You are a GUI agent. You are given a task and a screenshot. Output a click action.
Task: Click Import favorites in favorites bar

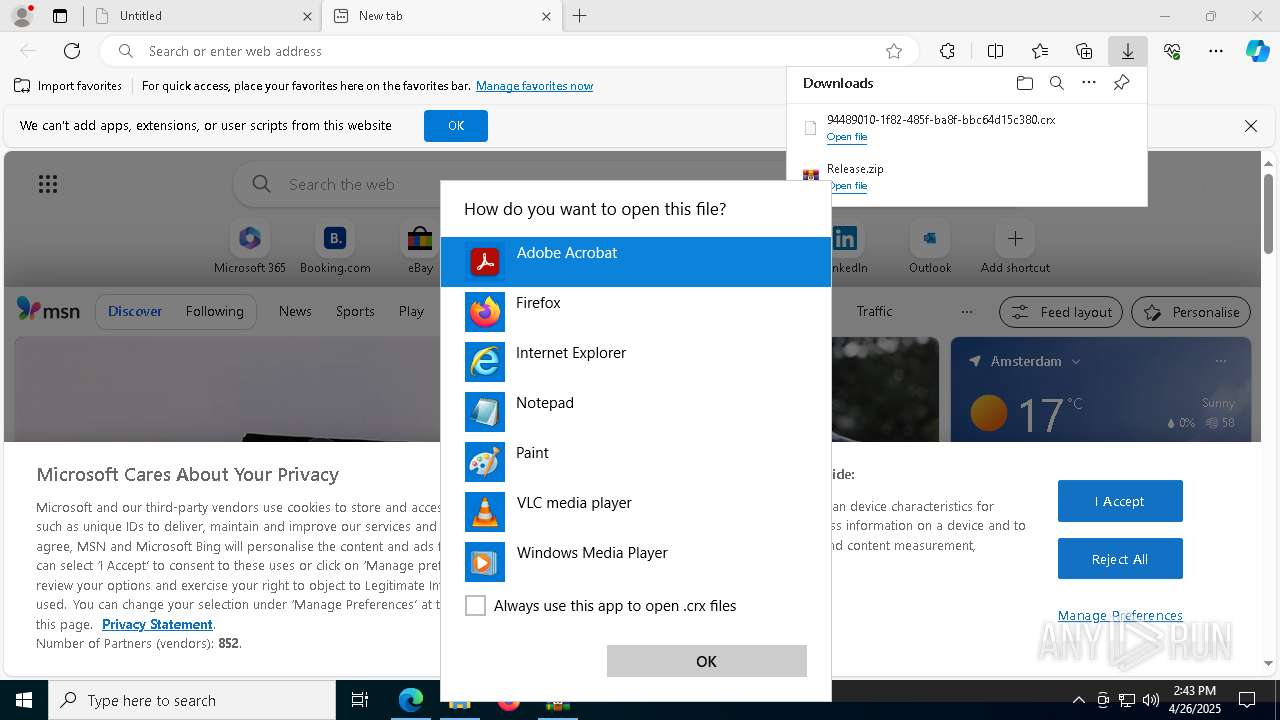pyautogui.click(x=68, y=86)
